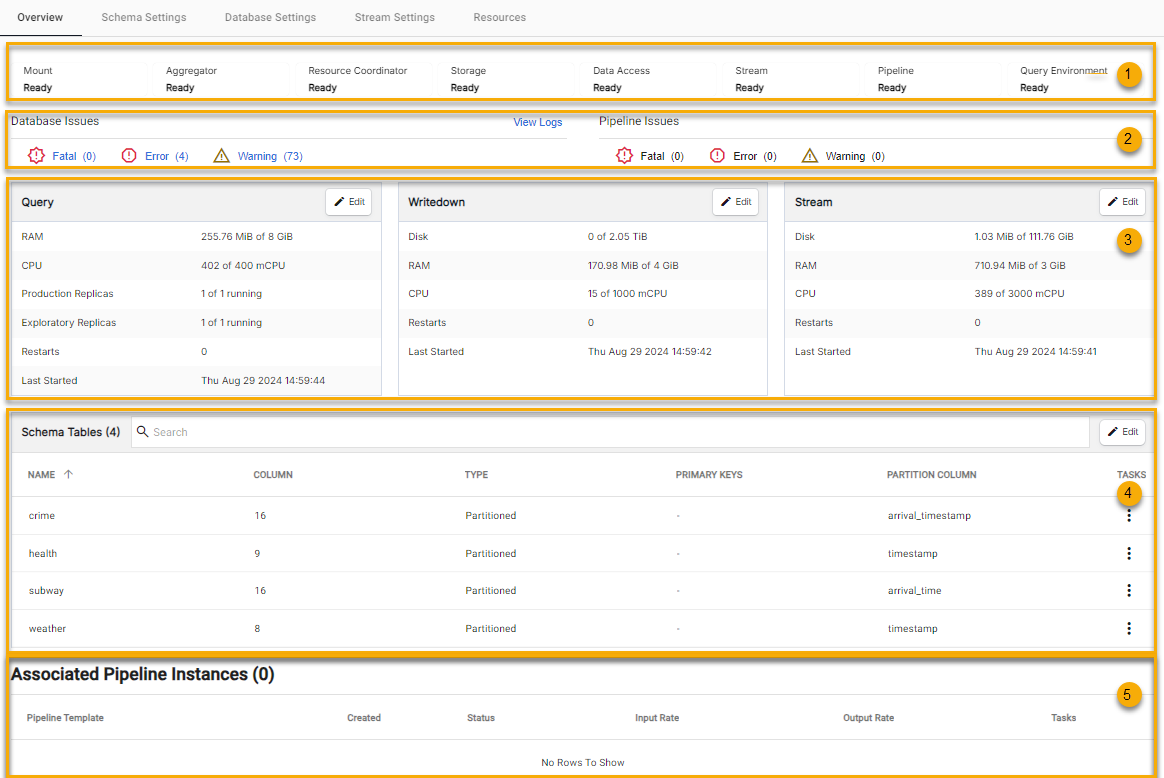Screen dimensions: 1164x778
Task: Switch to the Database Settings tab
Action: 270,17
